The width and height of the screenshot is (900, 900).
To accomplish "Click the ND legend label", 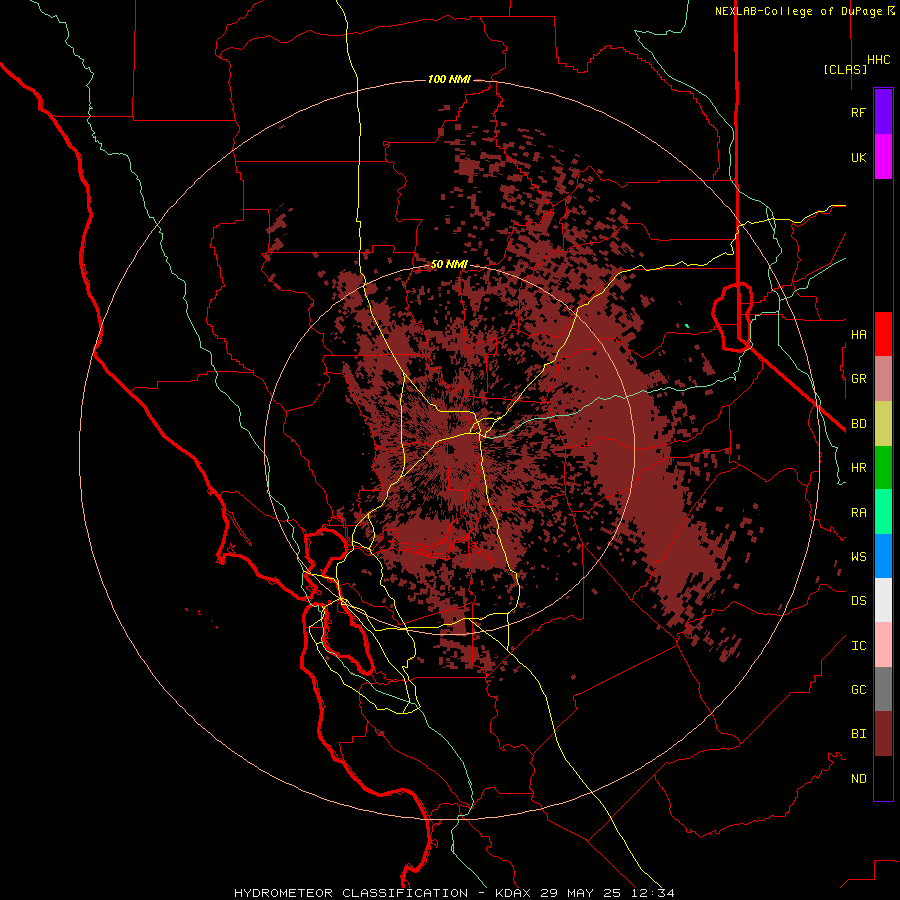I will coord(858,779).
